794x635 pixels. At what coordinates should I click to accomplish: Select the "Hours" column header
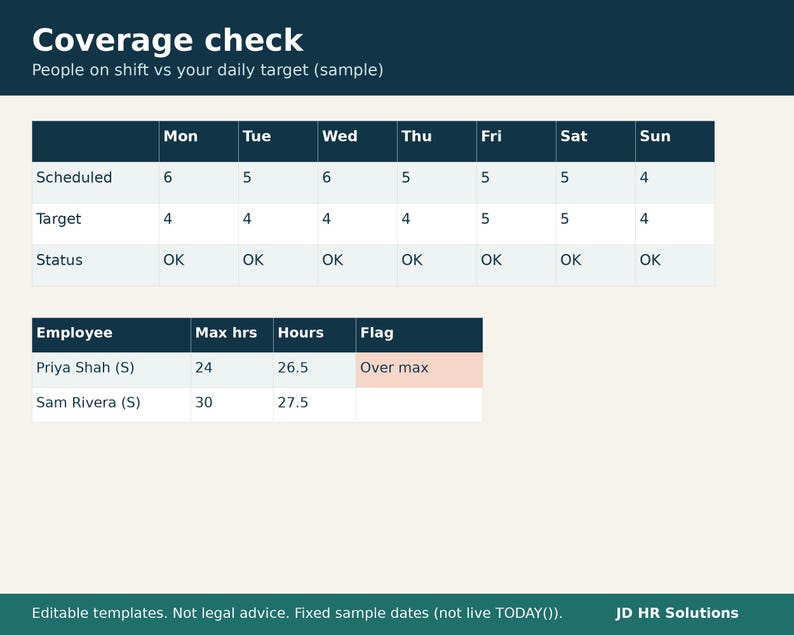[x=314, y=335]
